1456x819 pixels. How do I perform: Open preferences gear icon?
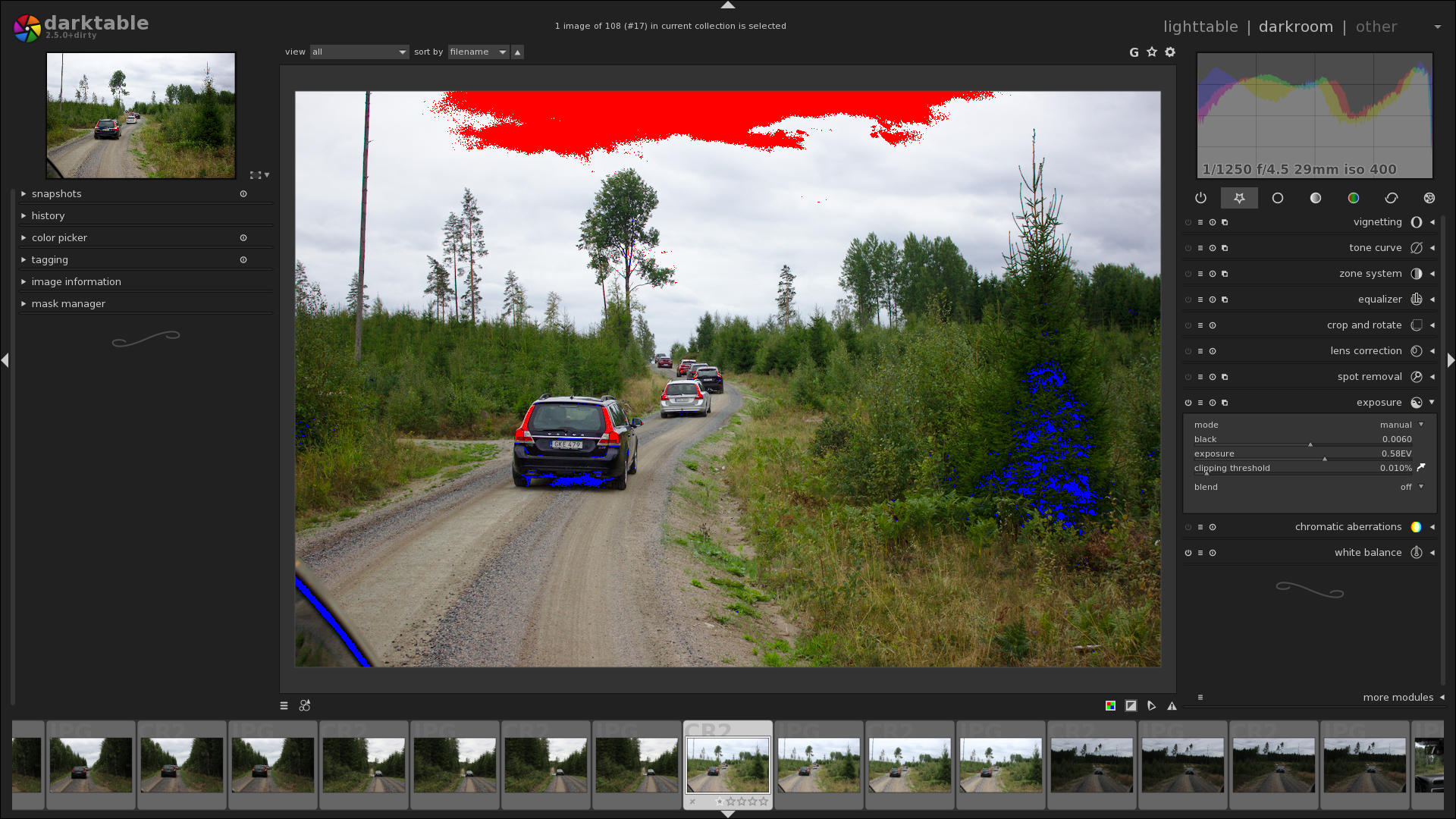click(x=1170, y=52)
